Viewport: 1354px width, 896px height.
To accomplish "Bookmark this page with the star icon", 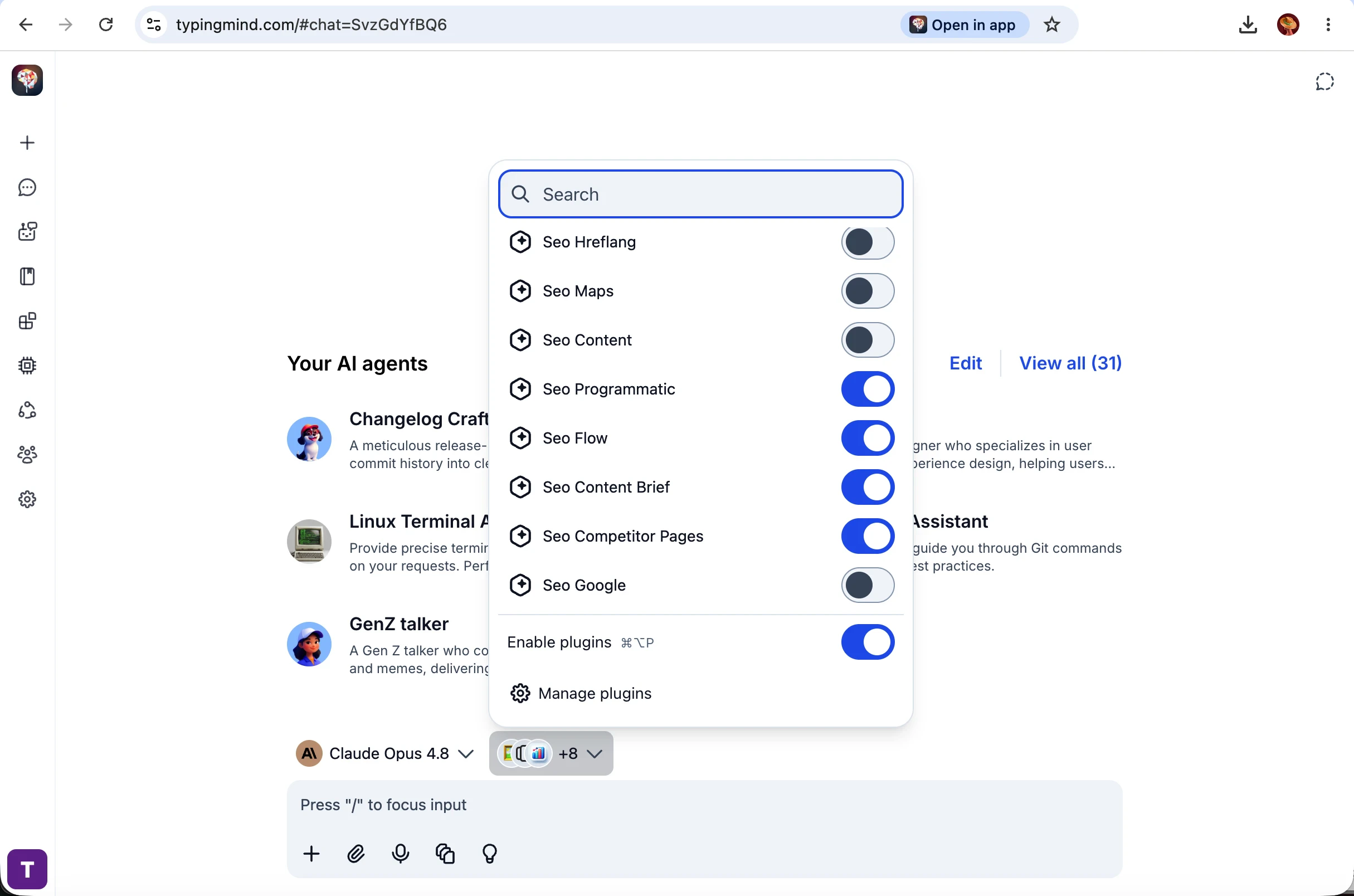I will [1052, 25].
